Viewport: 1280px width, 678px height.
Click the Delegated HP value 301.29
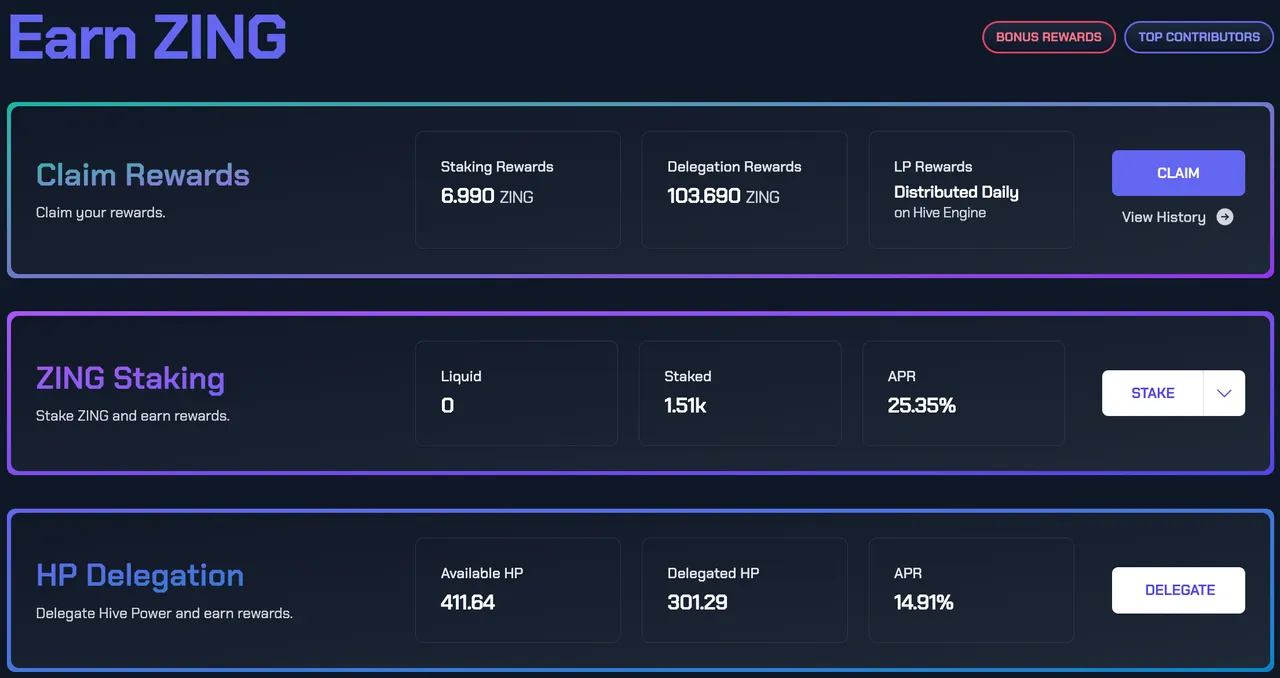point(697,602)
